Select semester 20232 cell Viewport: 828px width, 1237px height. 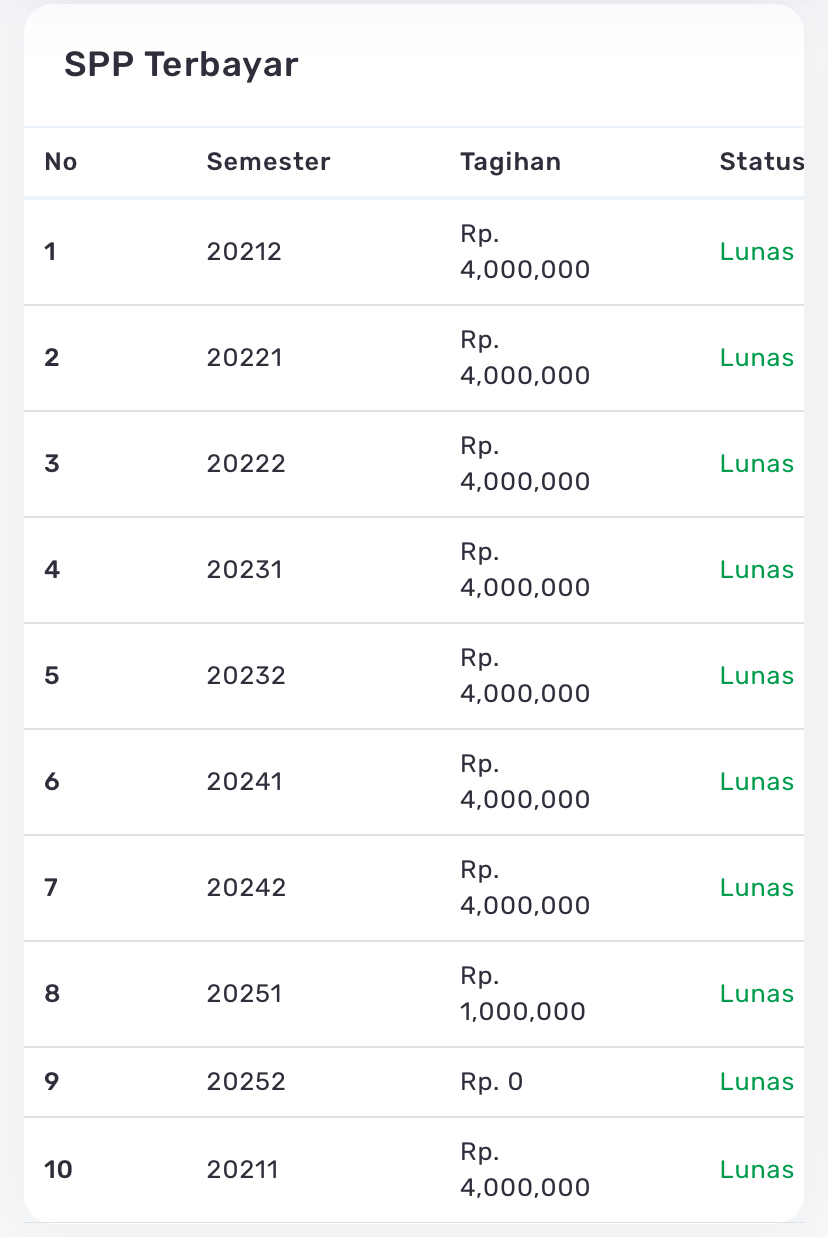[246, 676]
